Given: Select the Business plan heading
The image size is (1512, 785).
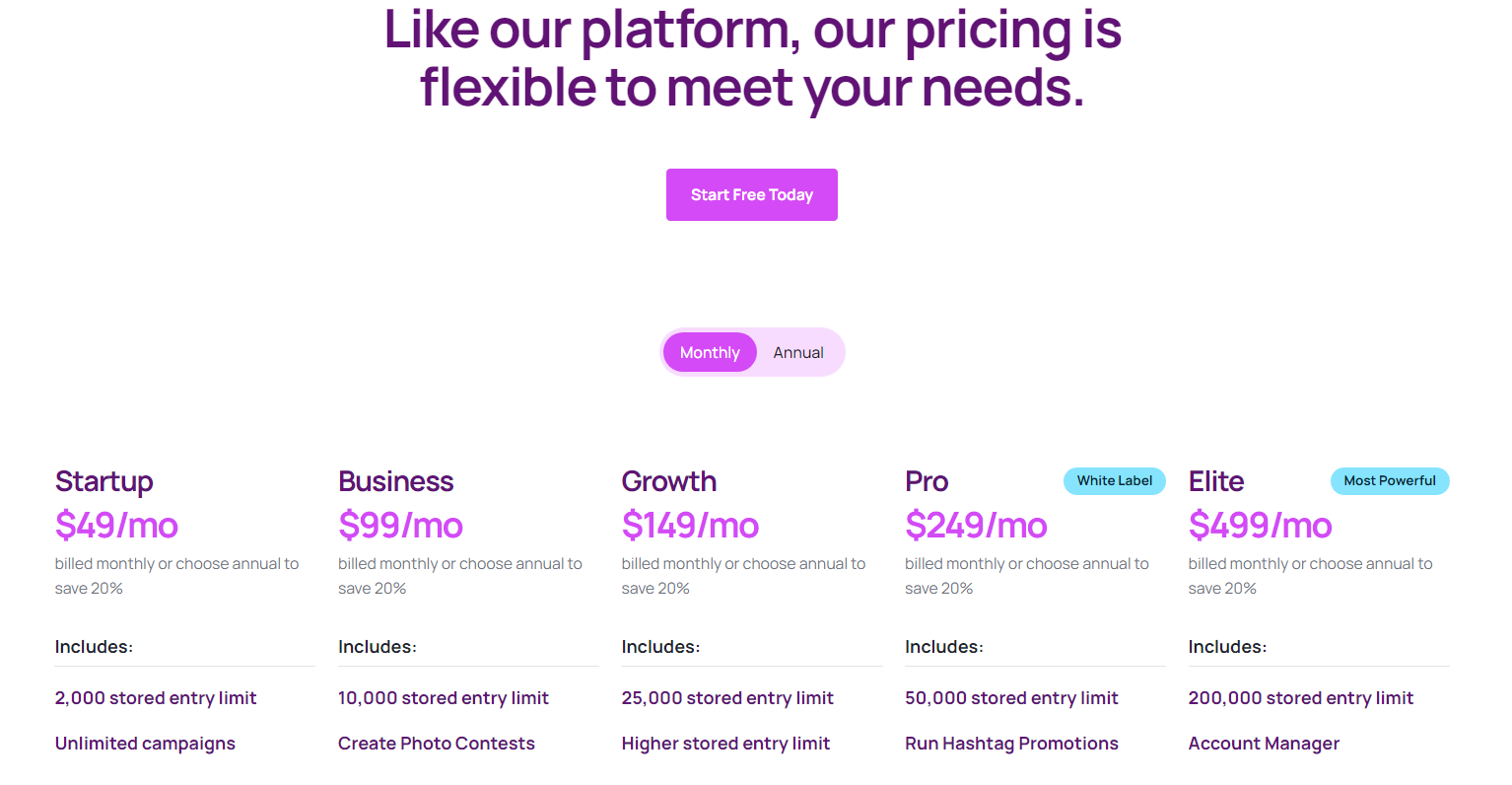Looking at the screenshot, I should tap(395, 481).
